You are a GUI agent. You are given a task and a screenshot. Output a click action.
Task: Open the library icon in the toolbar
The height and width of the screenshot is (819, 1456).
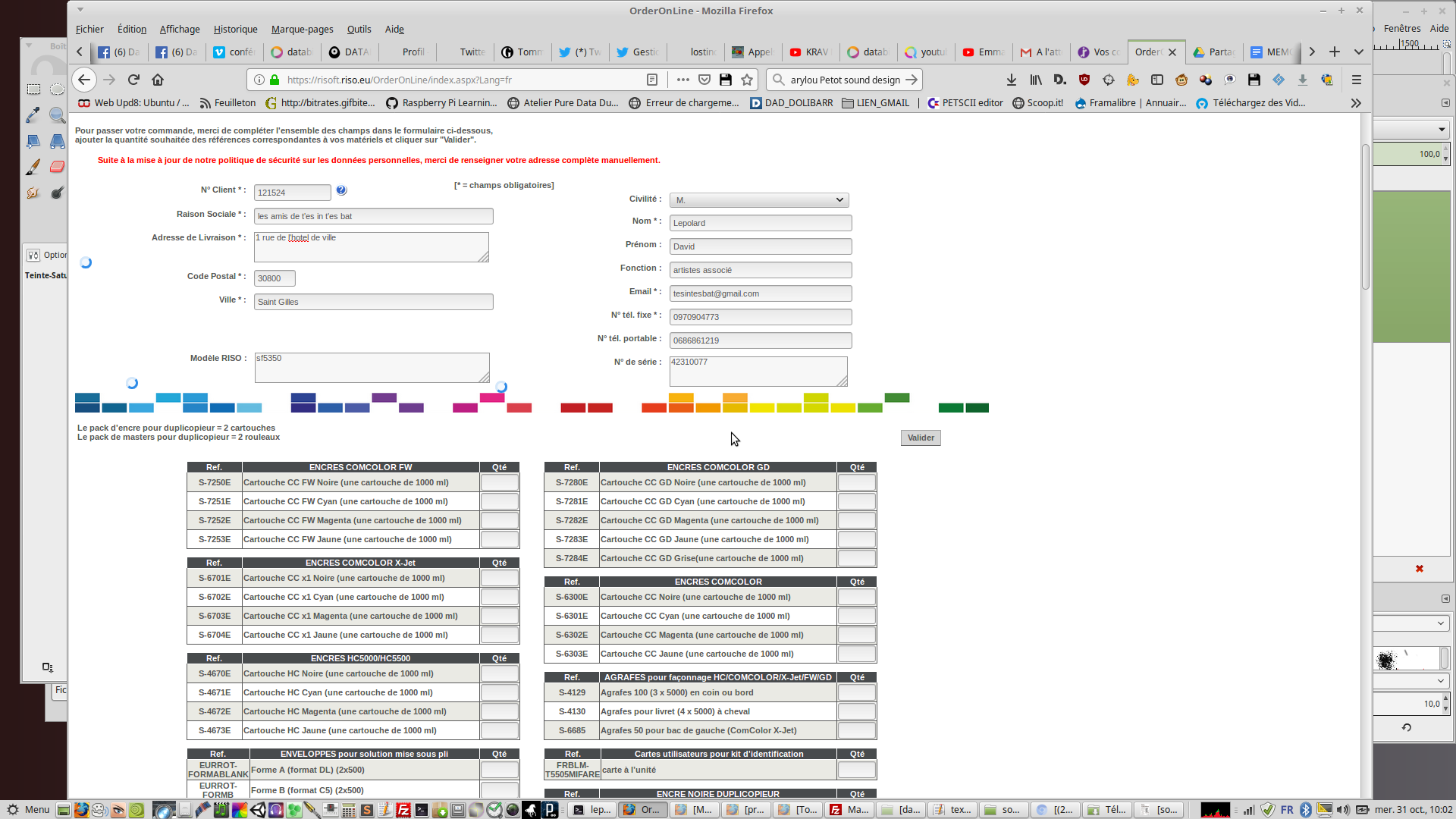click(x=1035, y=80)
